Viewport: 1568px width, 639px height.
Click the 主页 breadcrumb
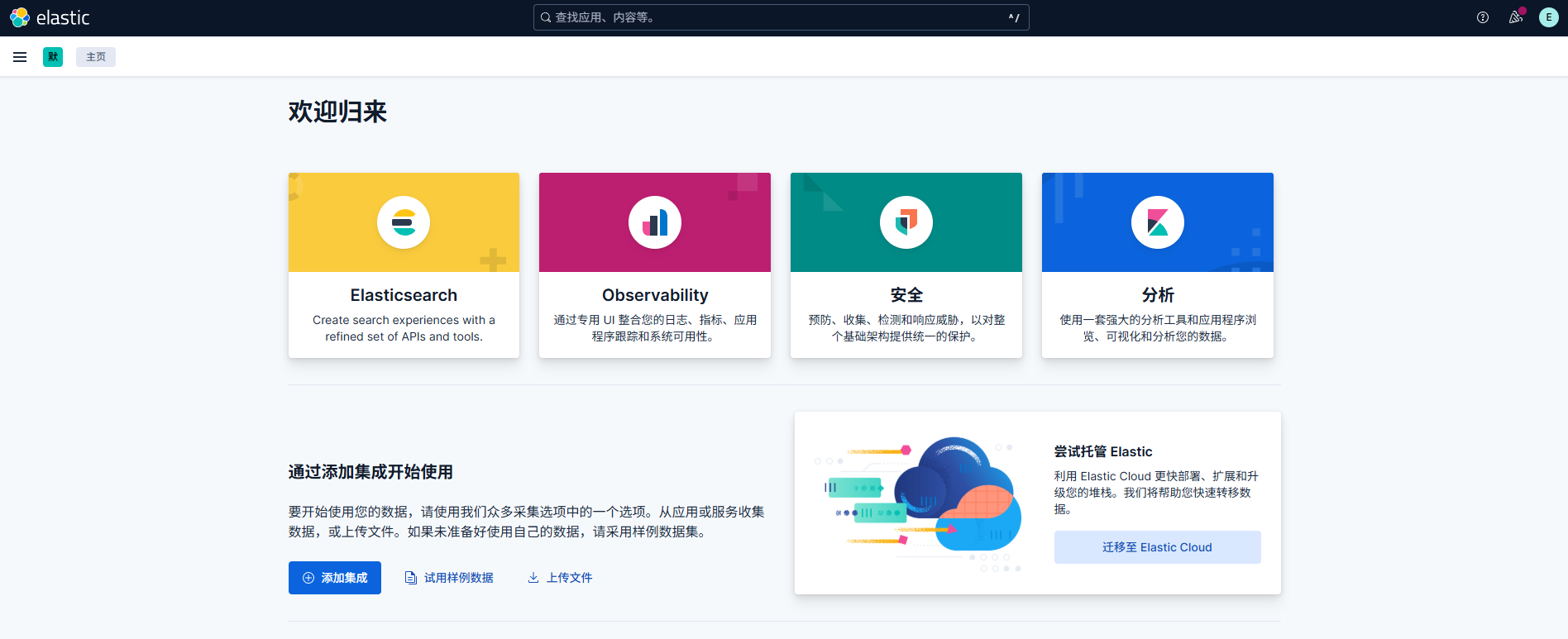point(96,57)
